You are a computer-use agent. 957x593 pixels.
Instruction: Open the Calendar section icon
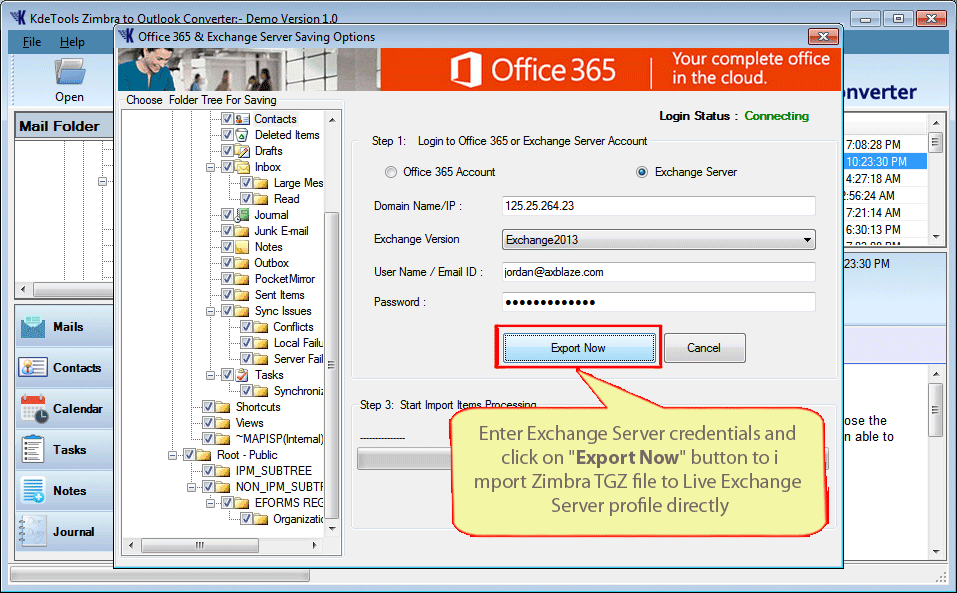[34, 409]
